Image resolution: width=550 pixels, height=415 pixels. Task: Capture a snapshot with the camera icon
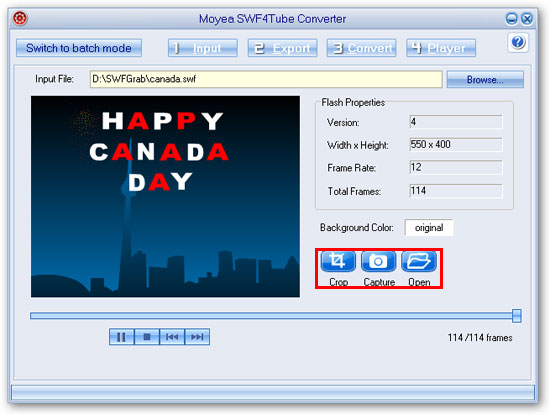pyautogui.click(x=378, y=261)
